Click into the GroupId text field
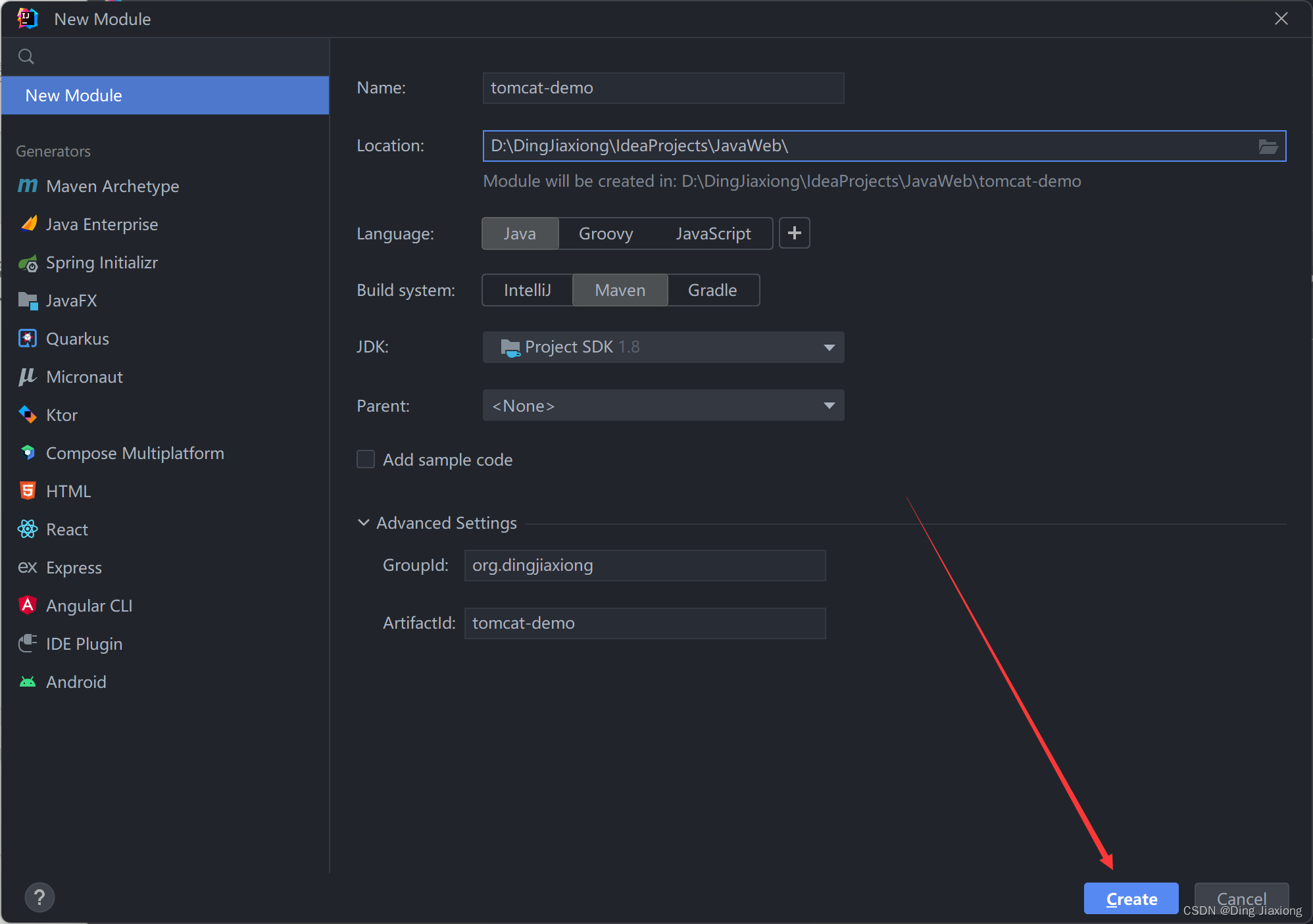1313x924 pixels. 645,566
